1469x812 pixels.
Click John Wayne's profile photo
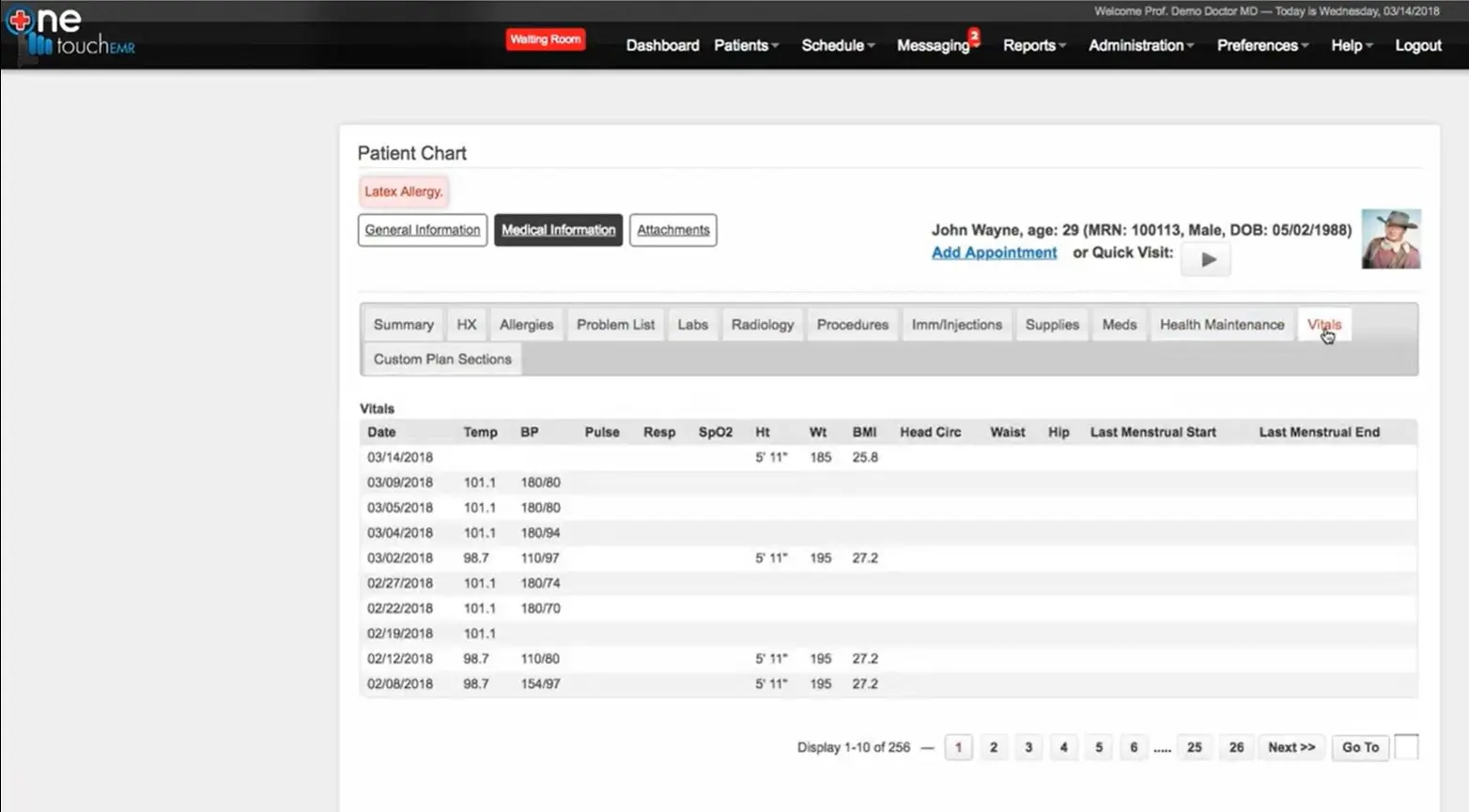tap(1391, 238)
